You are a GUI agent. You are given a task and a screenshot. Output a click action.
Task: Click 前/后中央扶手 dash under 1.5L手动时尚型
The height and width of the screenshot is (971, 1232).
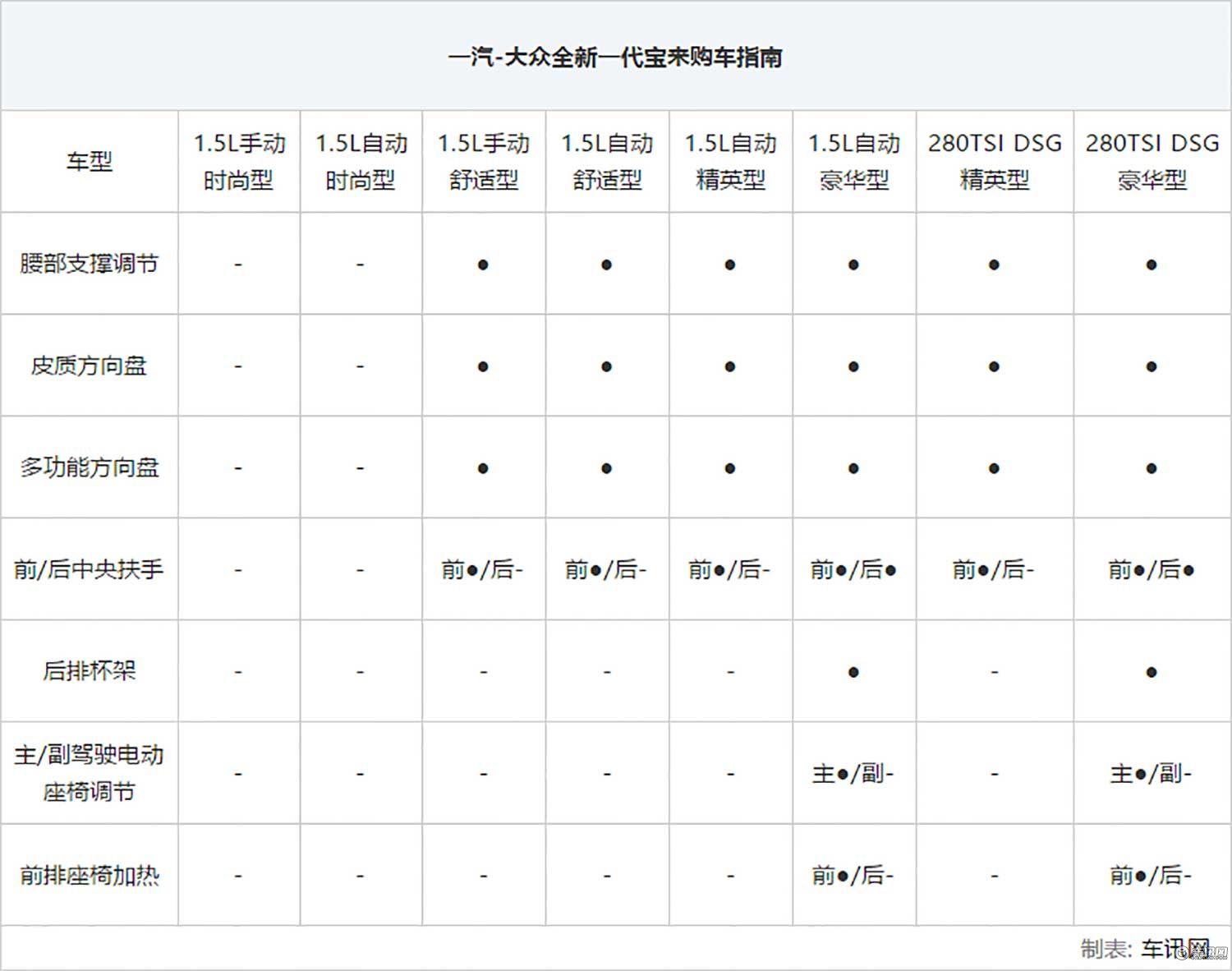pyautogui.click(x=238, y=570)
